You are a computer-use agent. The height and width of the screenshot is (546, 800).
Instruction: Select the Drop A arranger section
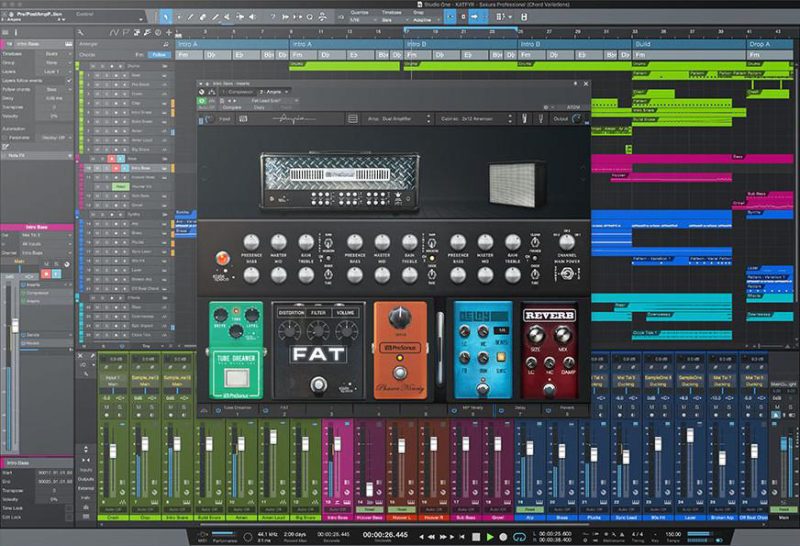coord(771,44)
